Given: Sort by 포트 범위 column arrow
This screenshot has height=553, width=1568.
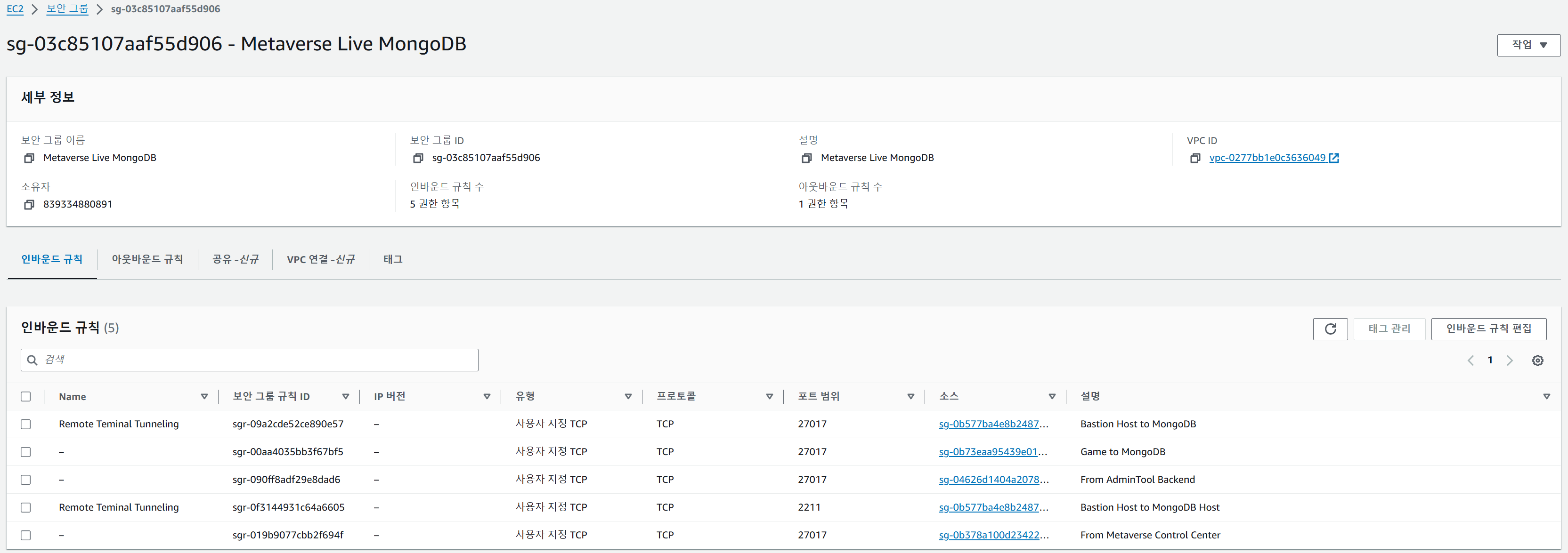Looking at the screenshot, I should point(910,397).
